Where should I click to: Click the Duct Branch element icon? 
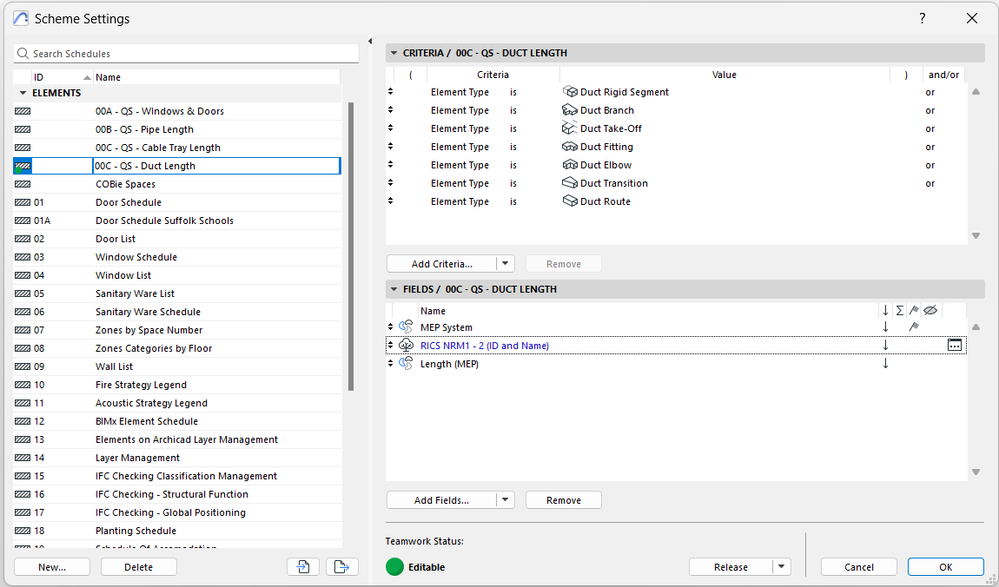point(570,110)
